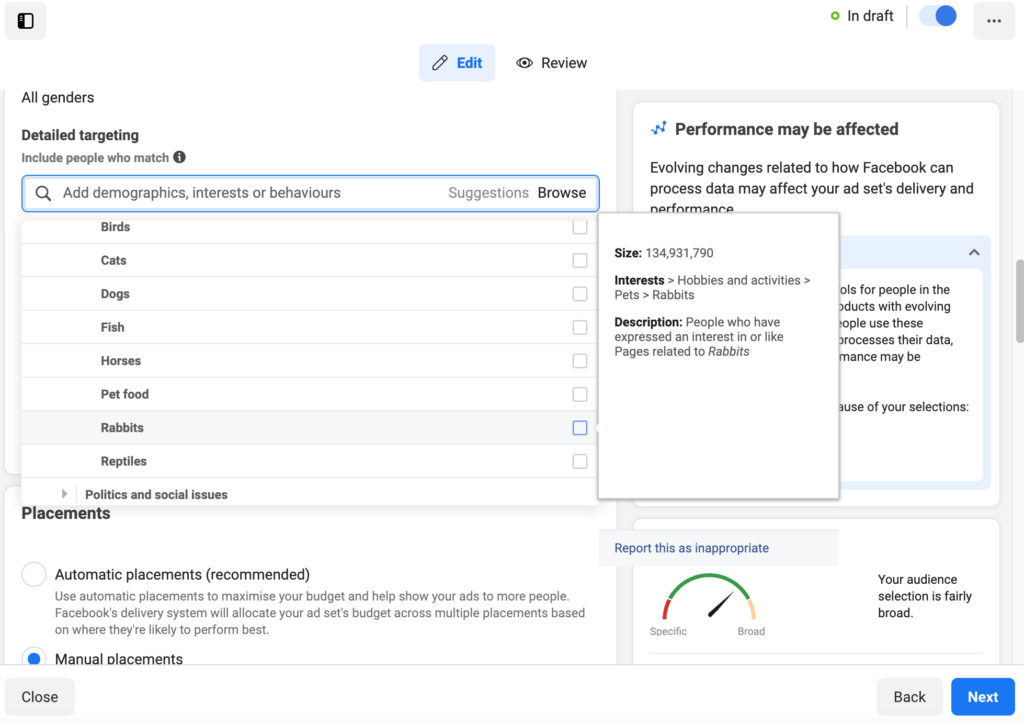Click Report this as inappropriate link
The image size is (1024, 725).
692,548
